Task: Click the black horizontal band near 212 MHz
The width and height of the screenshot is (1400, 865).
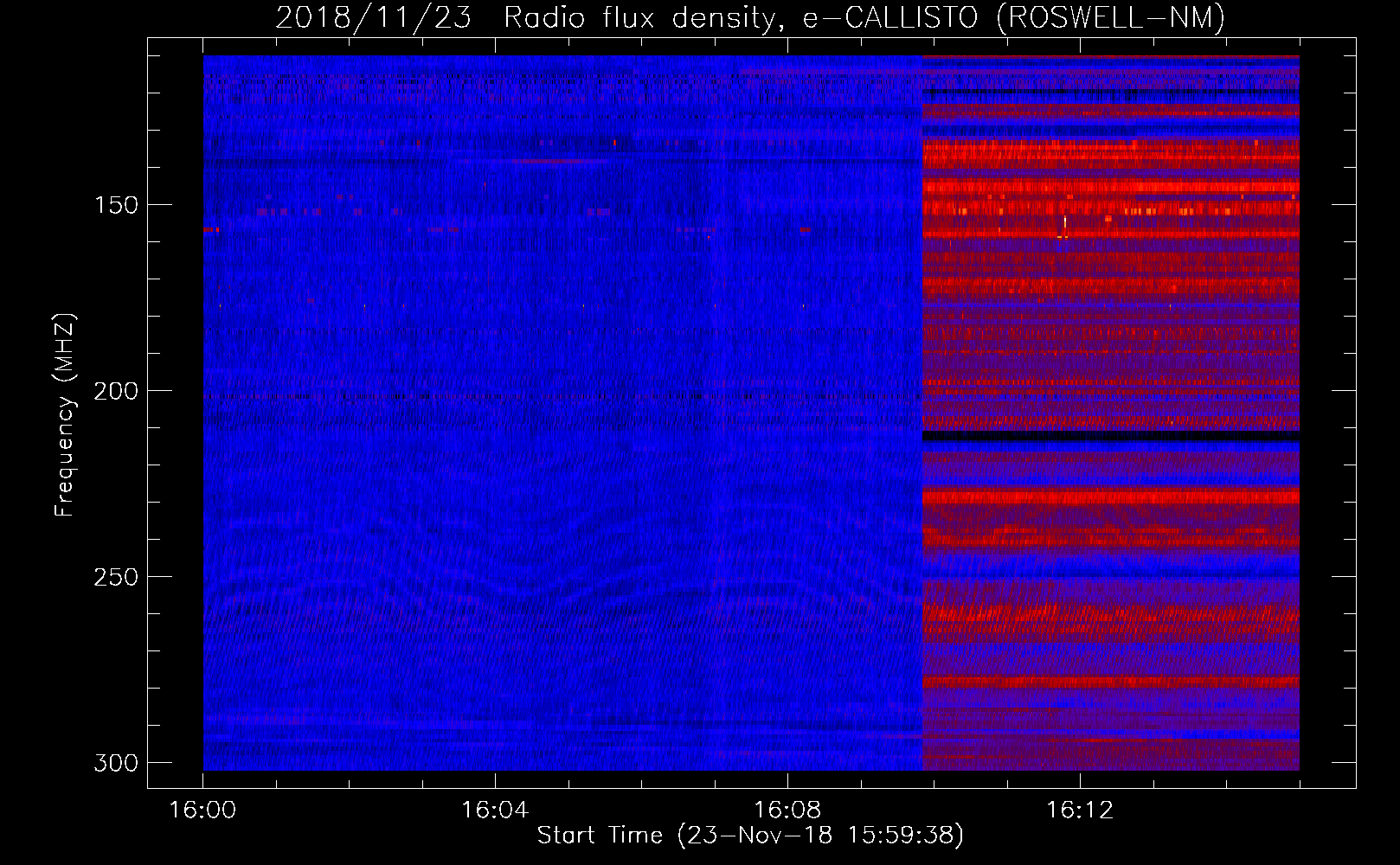Action: pyautogui.click(x=1110, y=436)
